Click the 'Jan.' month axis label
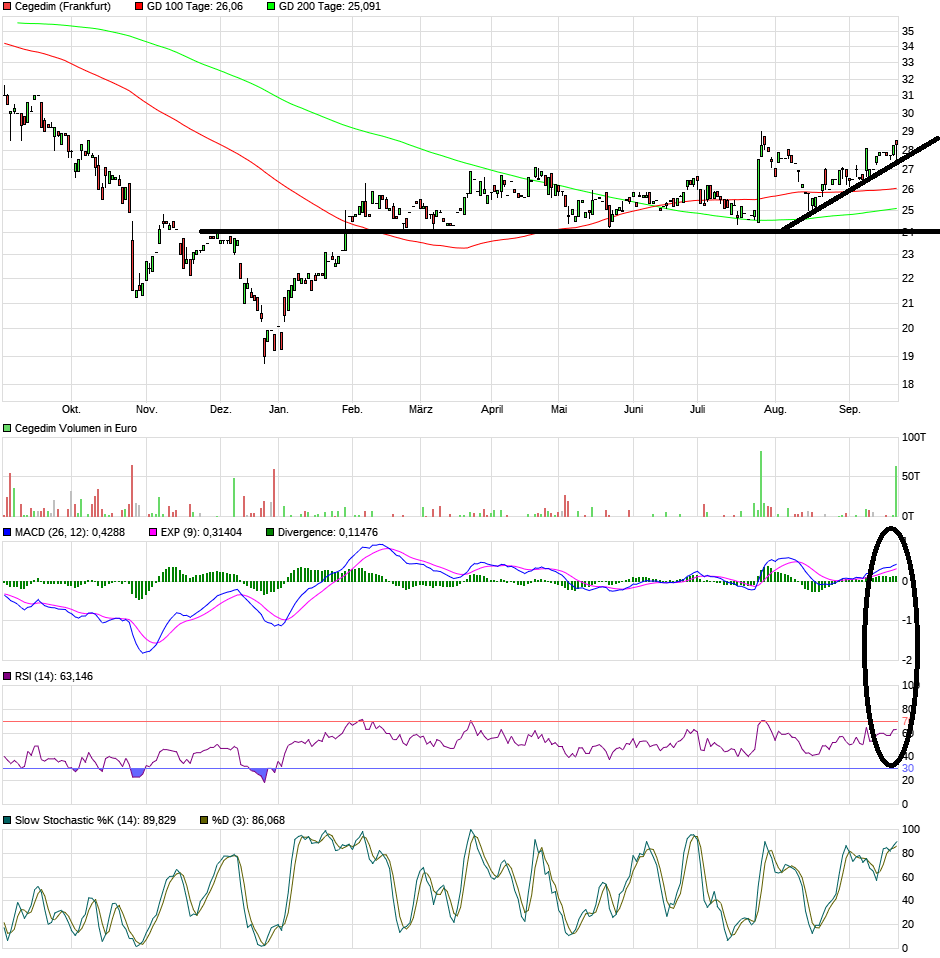Viewport: 940px width, 958px height. tap(279, 409)
